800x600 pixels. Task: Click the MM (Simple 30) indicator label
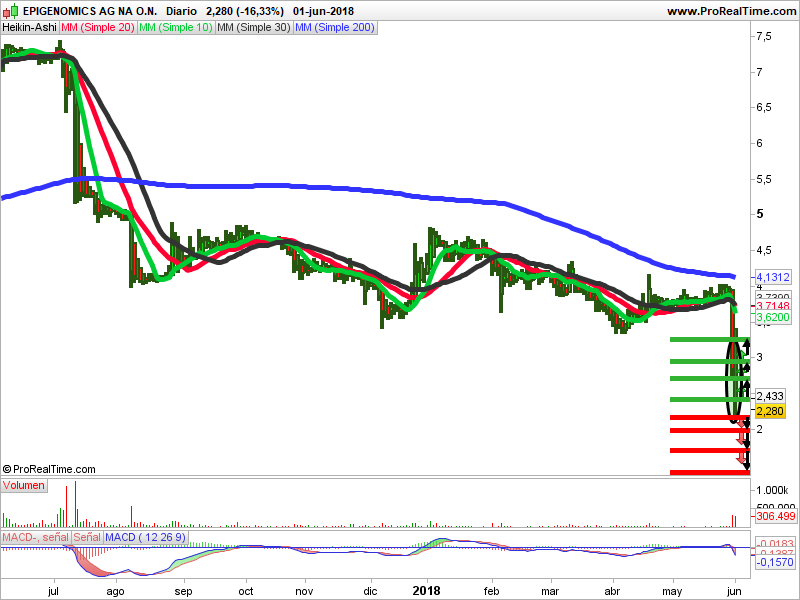(x=254, y=28)
